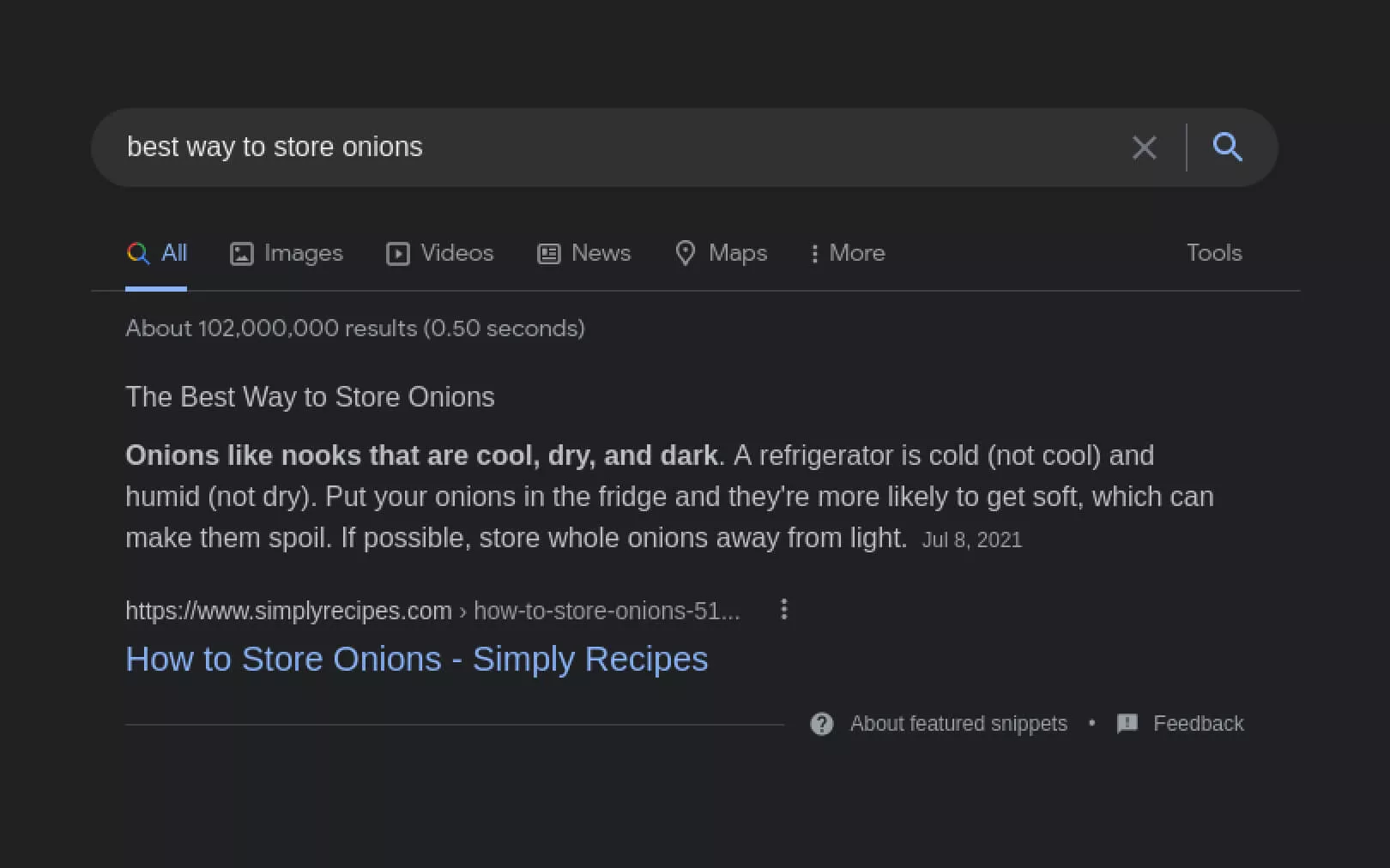The image size is (1390, 868).
Task: Click the question mark help icon
Action: pos(821,724)
